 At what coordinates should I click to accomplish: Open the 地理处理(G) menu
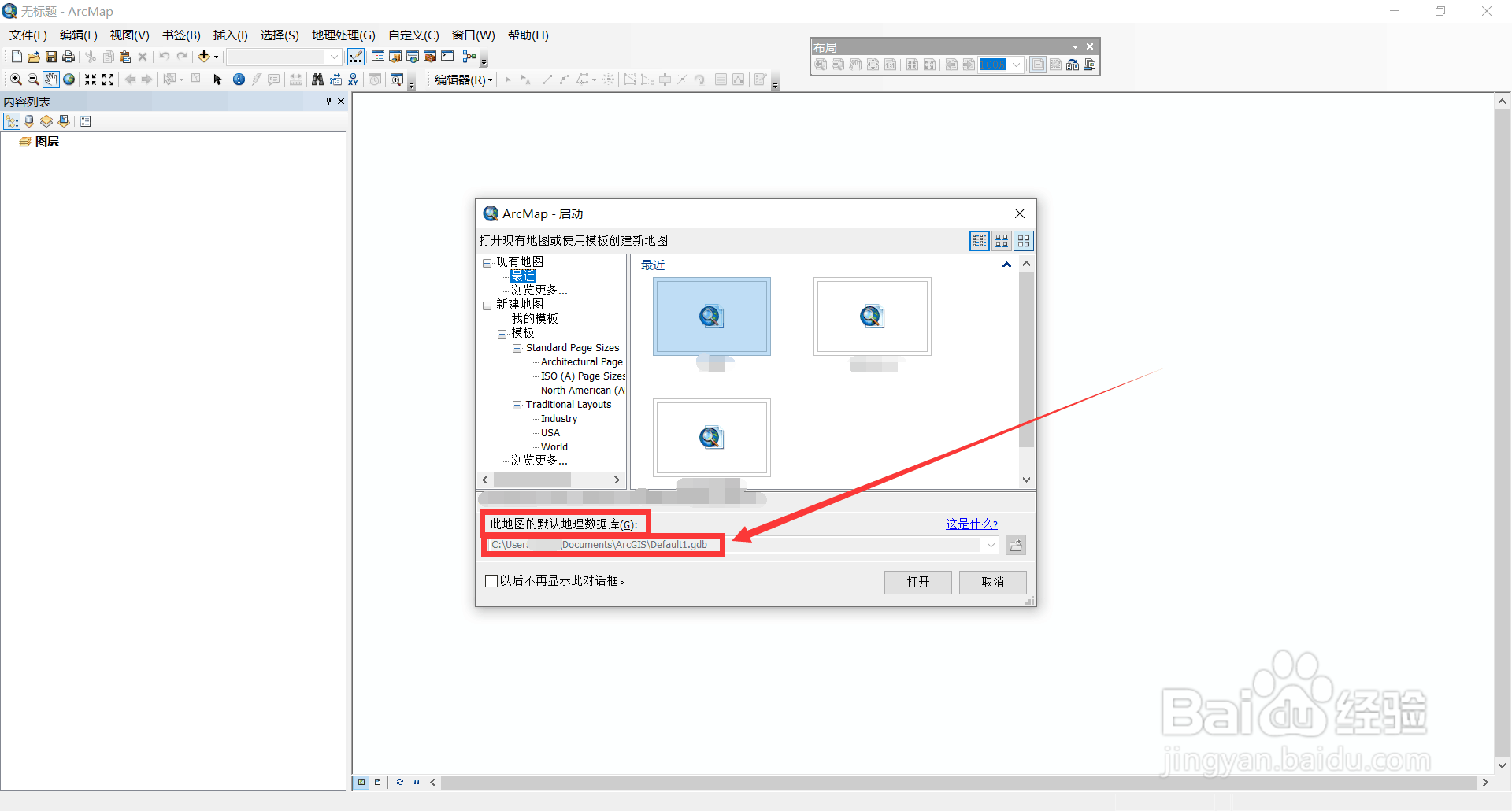tap(343, 35)
